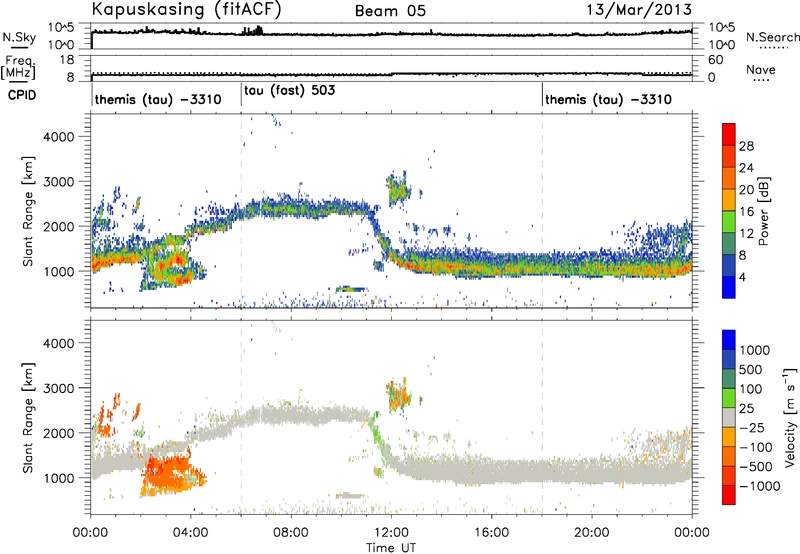The width and height of the screenshot is (800, 554).
Task: Click the "N.Sky" axis label
Action: [x=19, y=37]
